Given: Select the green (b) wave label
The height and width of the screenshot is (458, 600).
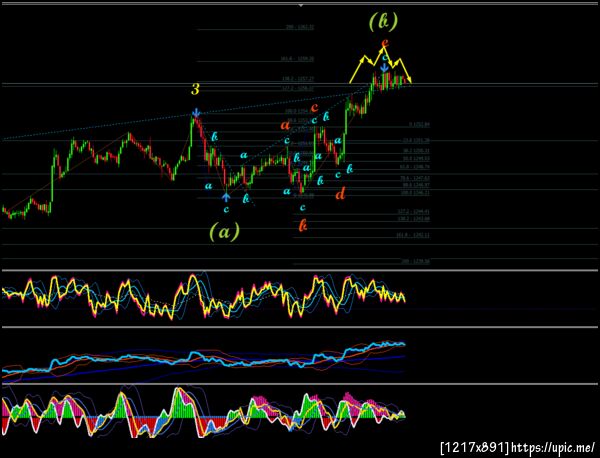Looking at the screenshot, I should coord(383,22).
